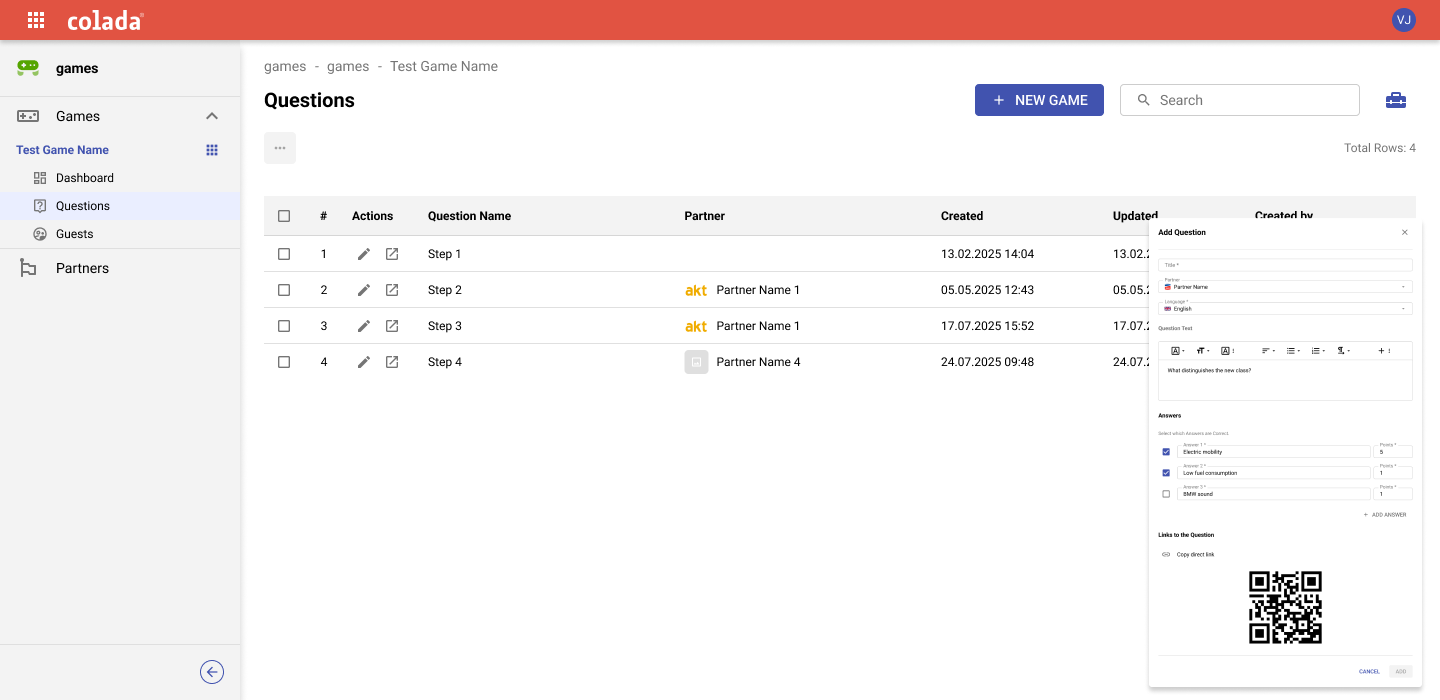Collapse the Games section chevron
The image size is (1440, 700).
pyautogui.click(x=212, y=116)
